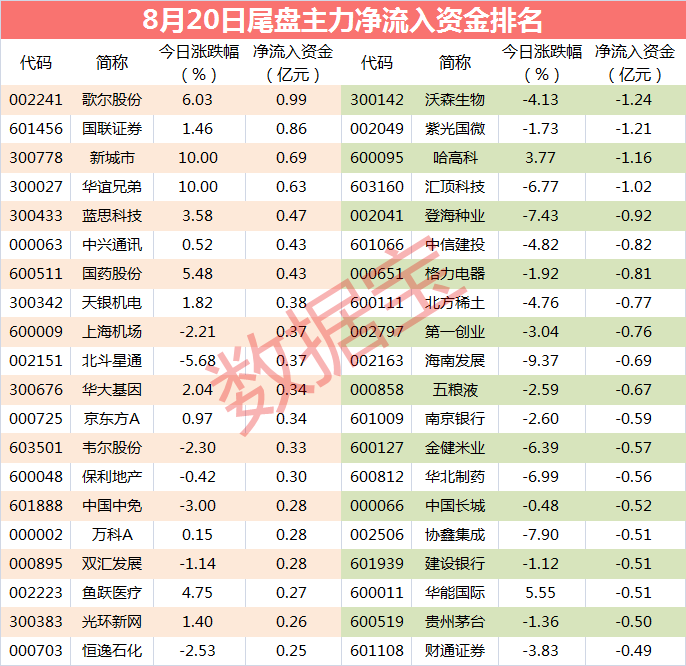Select the 财通证券 stock name

(455, 651)
